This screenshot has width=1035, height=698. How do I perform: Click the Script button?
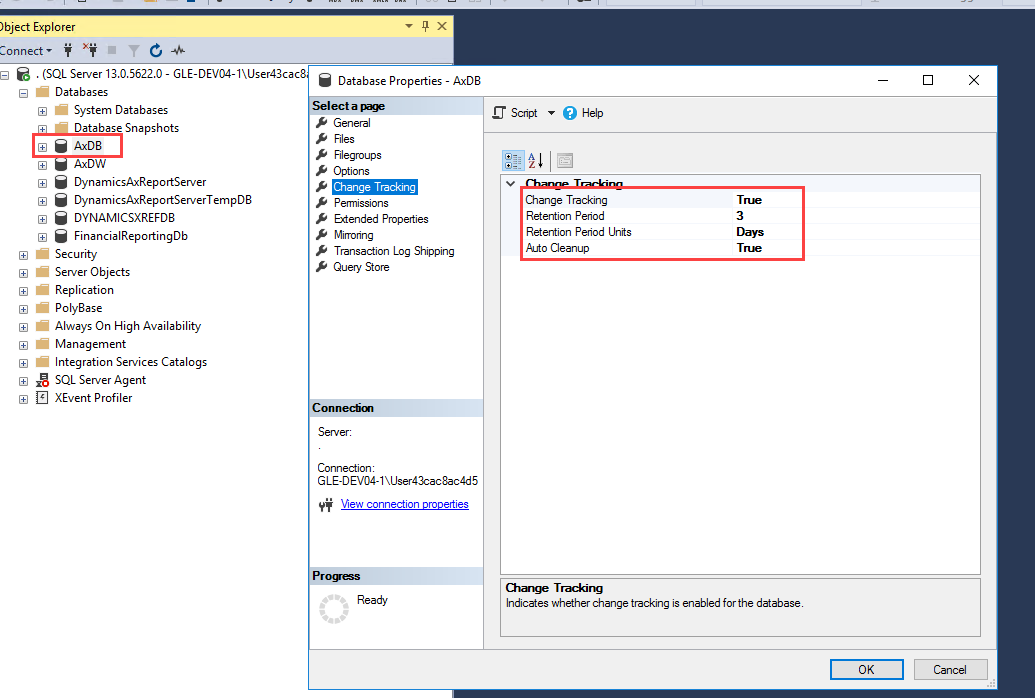(x=516, y=113)
